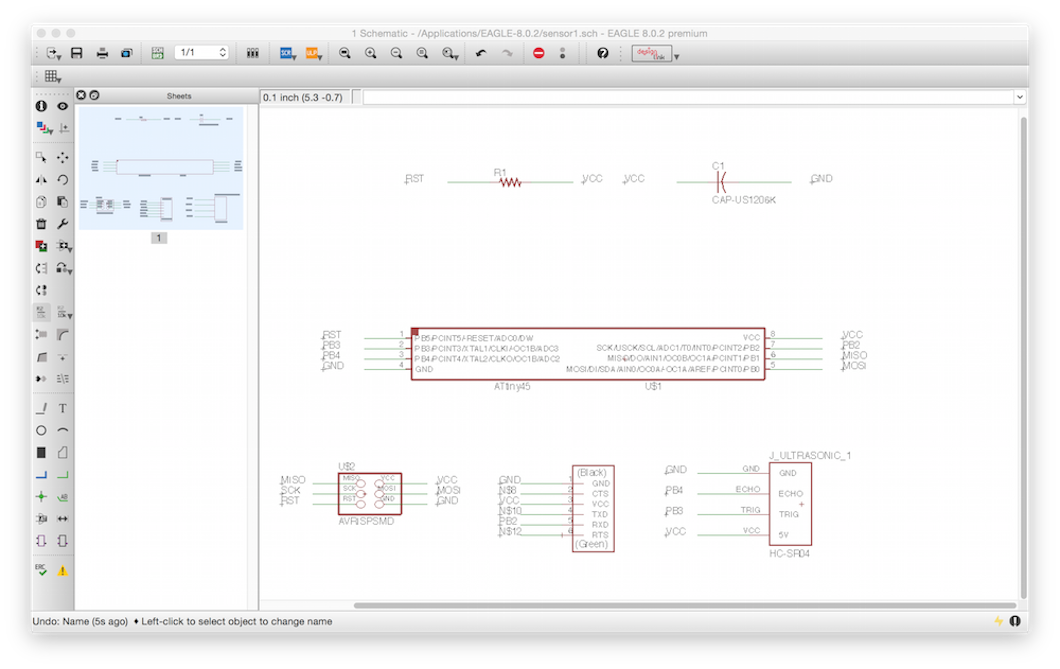Viewport: 1060px width, 669px height.
Task: Select the active Name tool
Action: 41,312
